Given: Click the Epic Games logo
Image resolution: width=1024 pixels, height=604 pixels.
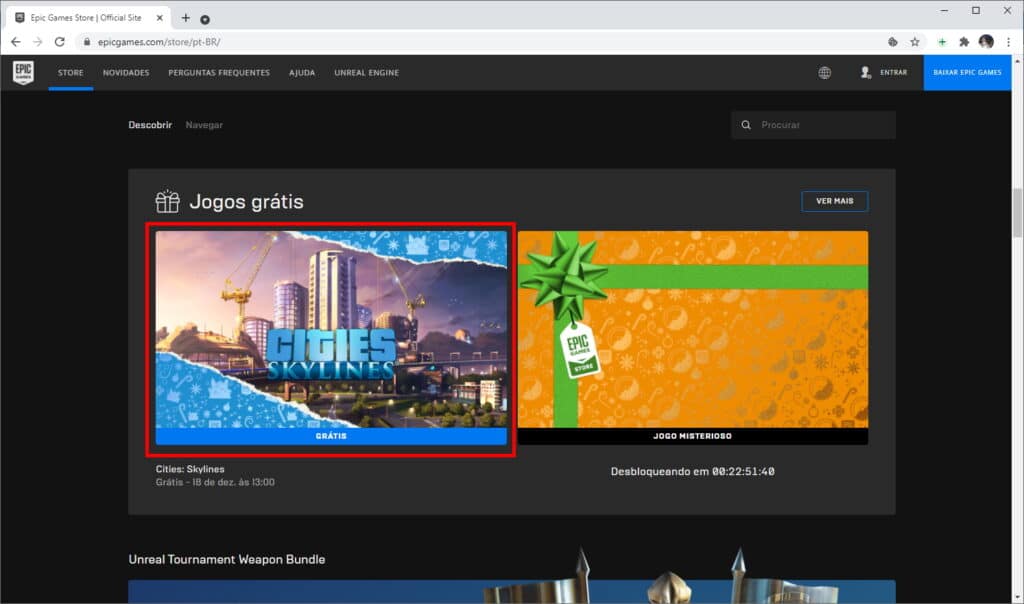Looking at the screenshot, I should [24, 72].
